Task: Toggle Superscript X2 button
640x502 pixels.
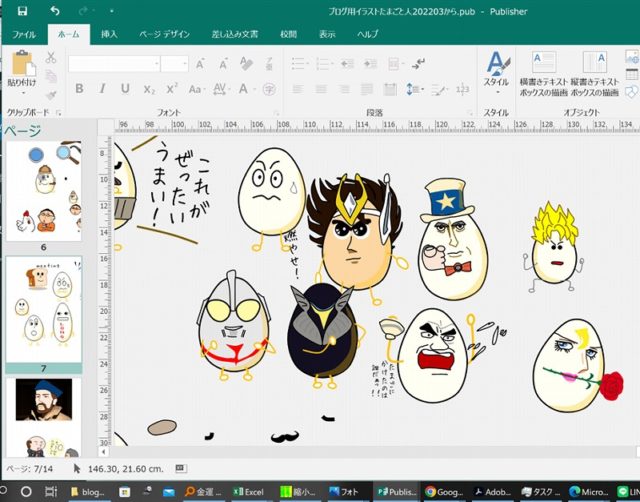Action: click(x=172, y=89)
